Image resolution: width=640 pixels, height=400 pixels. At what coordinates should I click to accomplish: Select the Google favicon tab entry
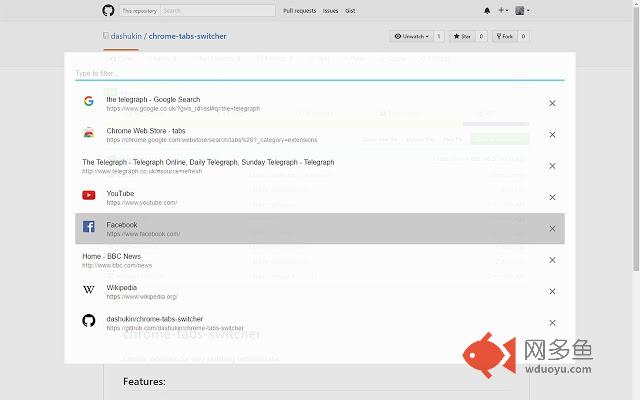coord(89,101)
